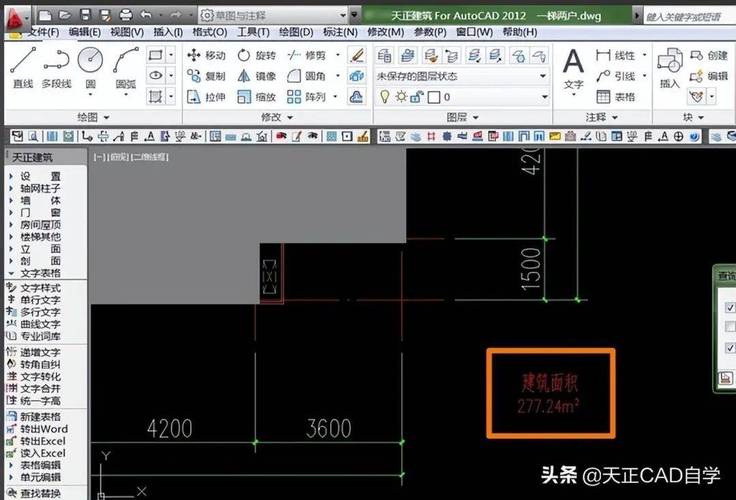736x500 pixels.
Task: Click the 插入 (Insert) block icon
Action: coord(669,67)
